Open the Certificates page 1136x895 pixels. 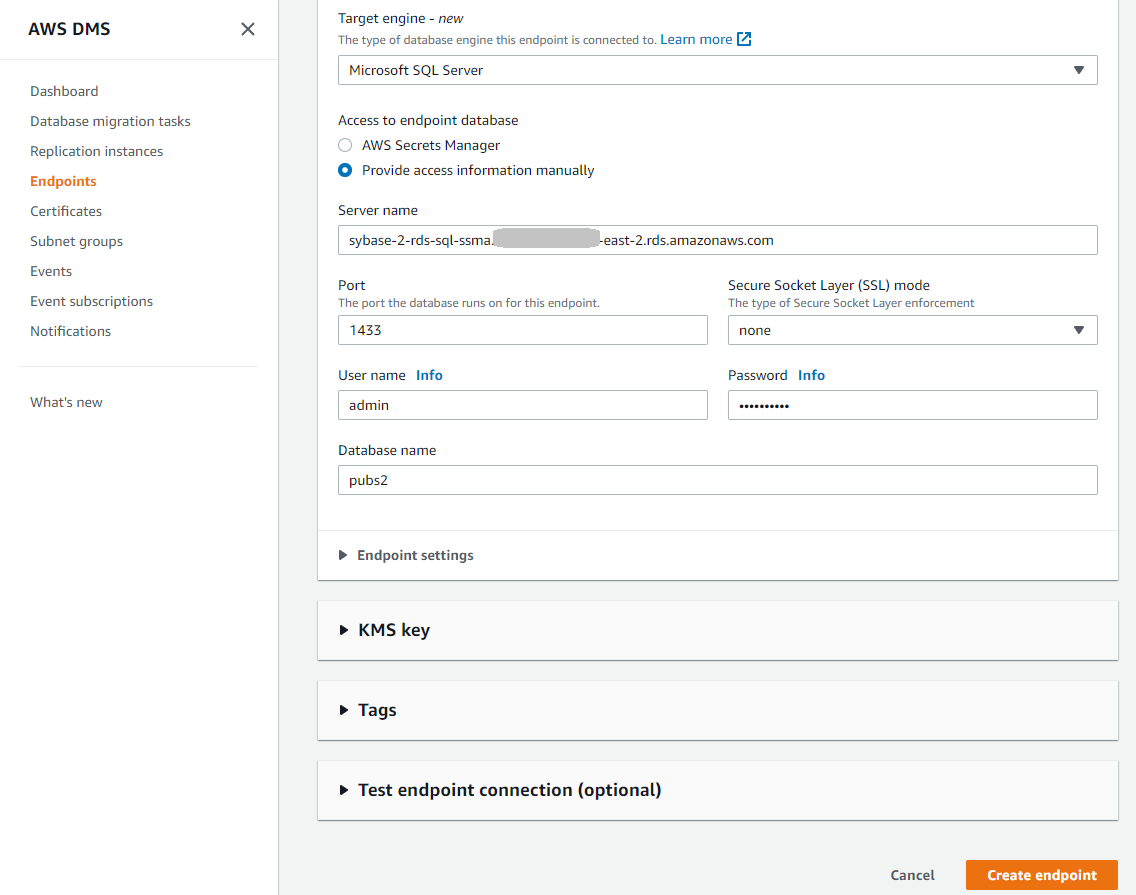[x=66, y=211]
